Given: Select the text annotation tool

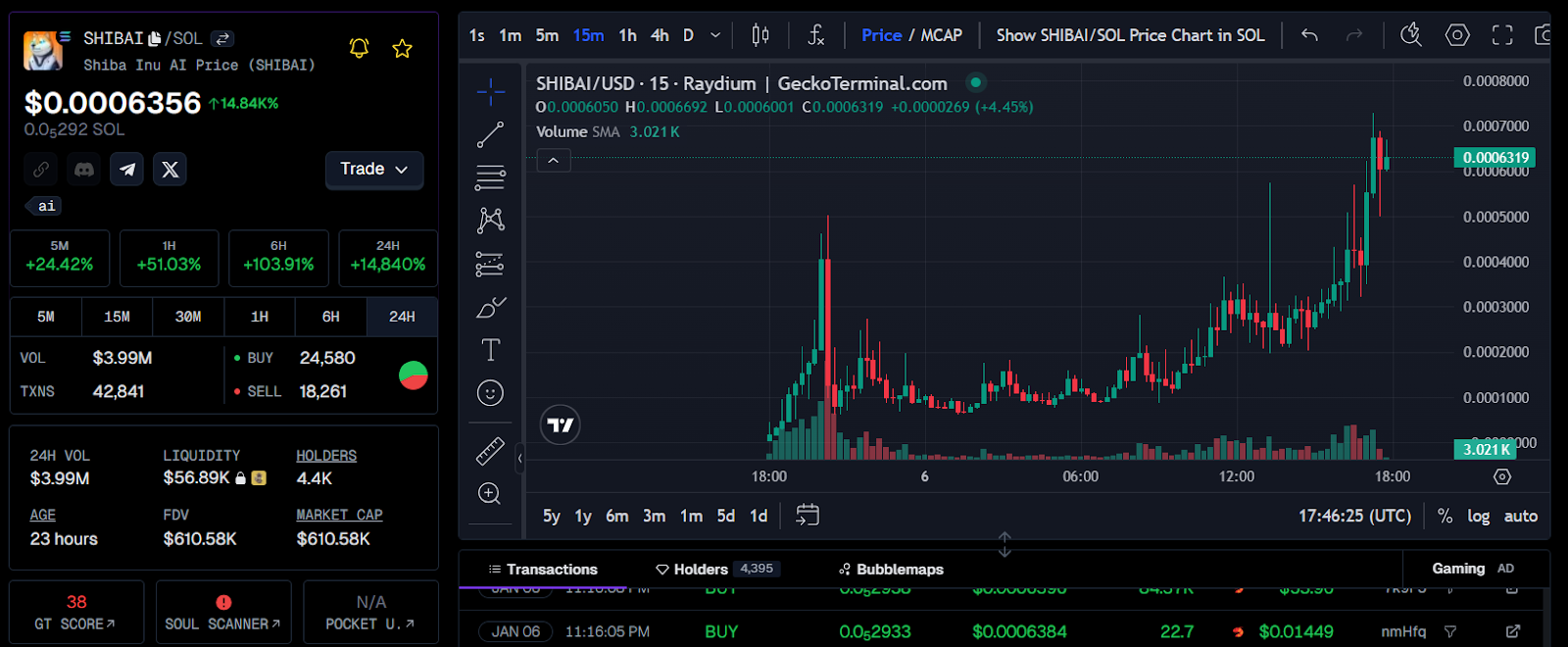Looking at the screenshot, I should click(490, 350).
